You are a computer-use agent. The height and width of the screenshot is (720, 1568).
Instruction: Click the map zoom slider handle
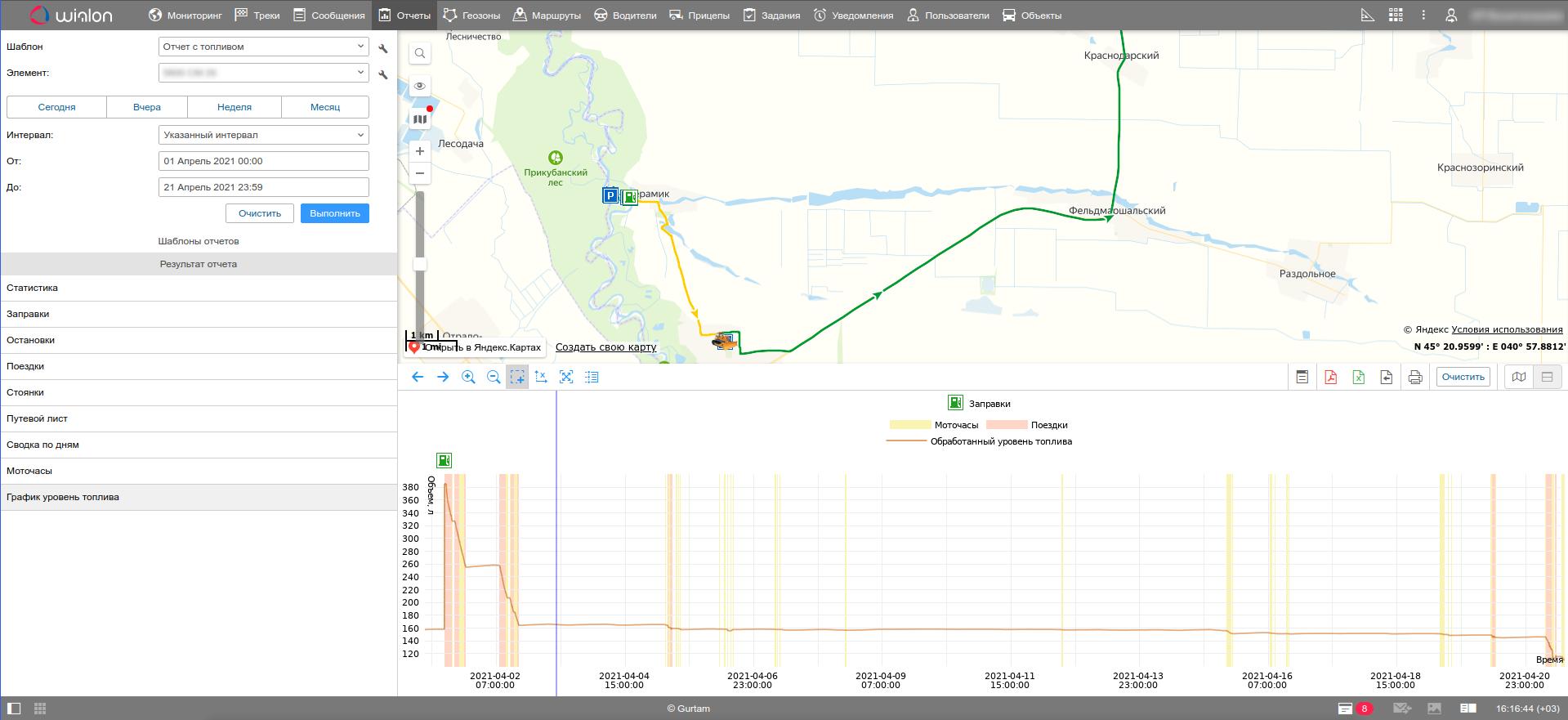420,264
